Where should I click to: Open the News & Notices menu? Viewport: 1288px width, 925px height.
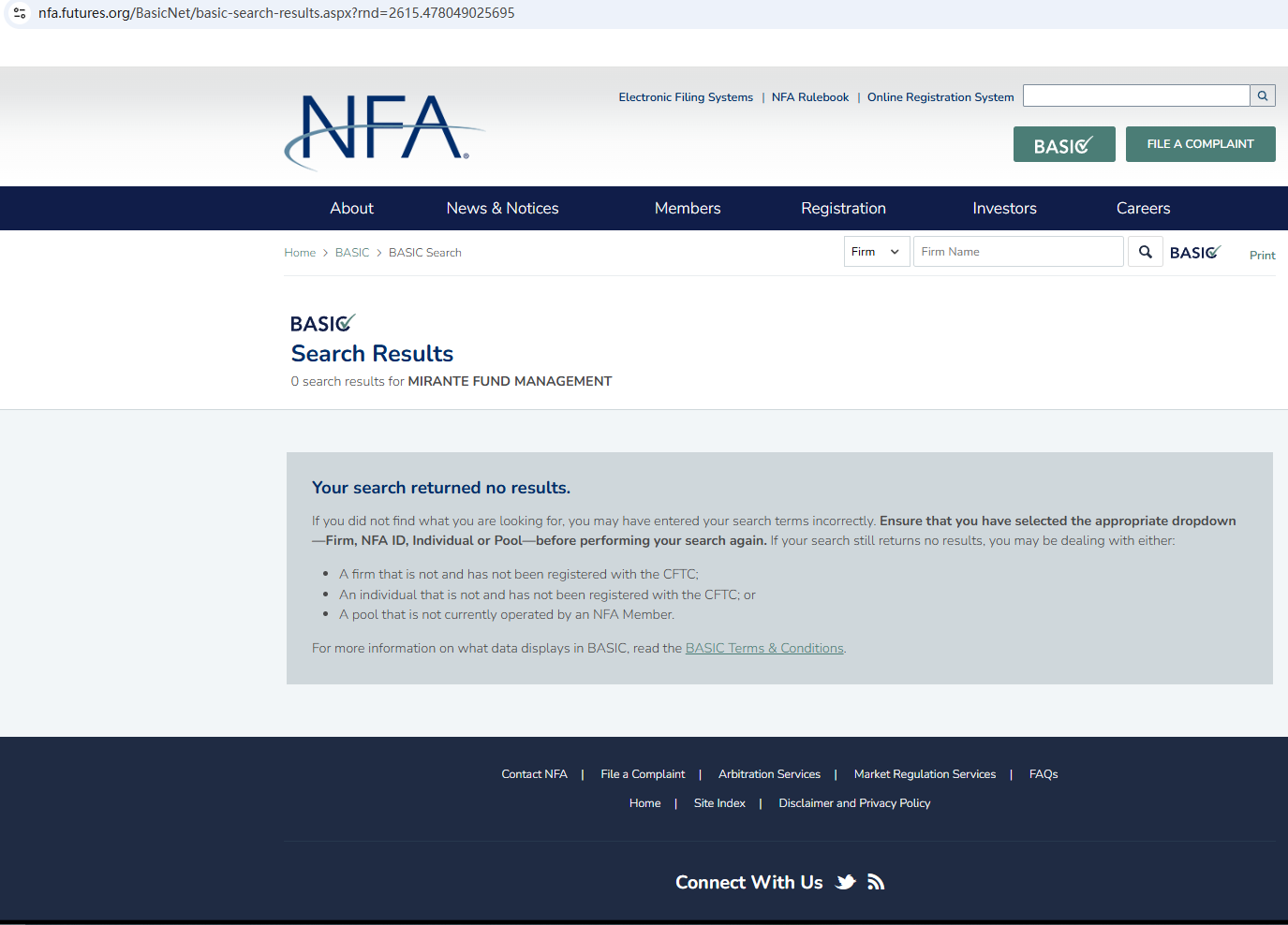pyautogui.click(x=503, y=209)
